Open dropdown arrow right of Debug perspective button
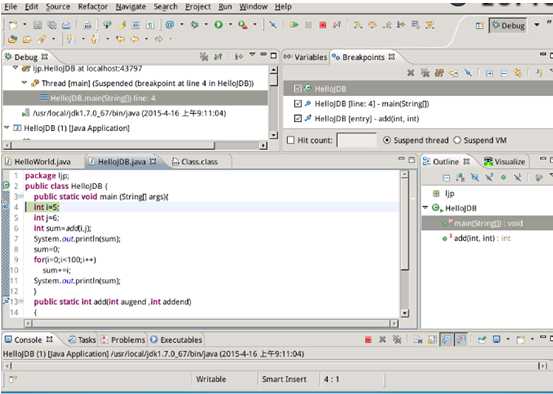This screenshot has width=553, height=394. click(x=536, y=25)
